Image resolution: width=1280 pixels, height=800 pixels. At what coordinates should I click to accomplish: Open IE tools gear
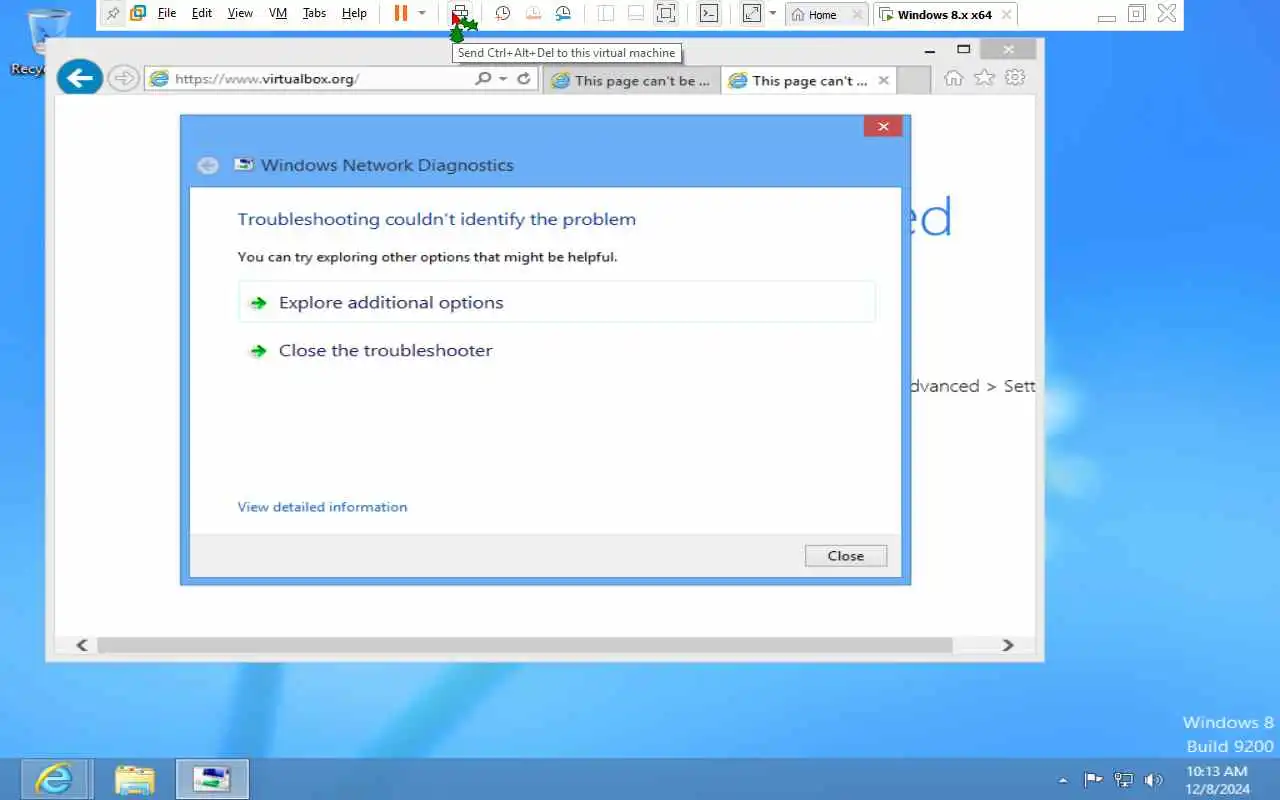point(1015,78)
